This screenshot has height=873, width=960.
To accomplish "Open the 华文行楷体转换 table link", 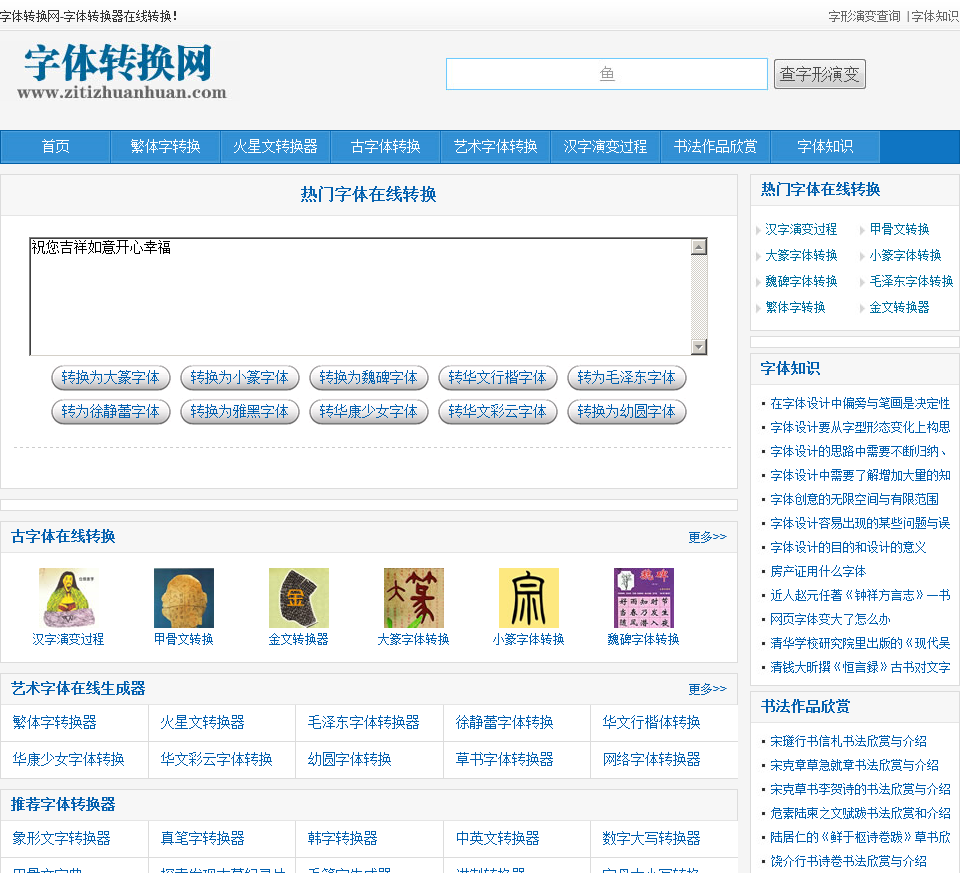I will pos(651,722).
